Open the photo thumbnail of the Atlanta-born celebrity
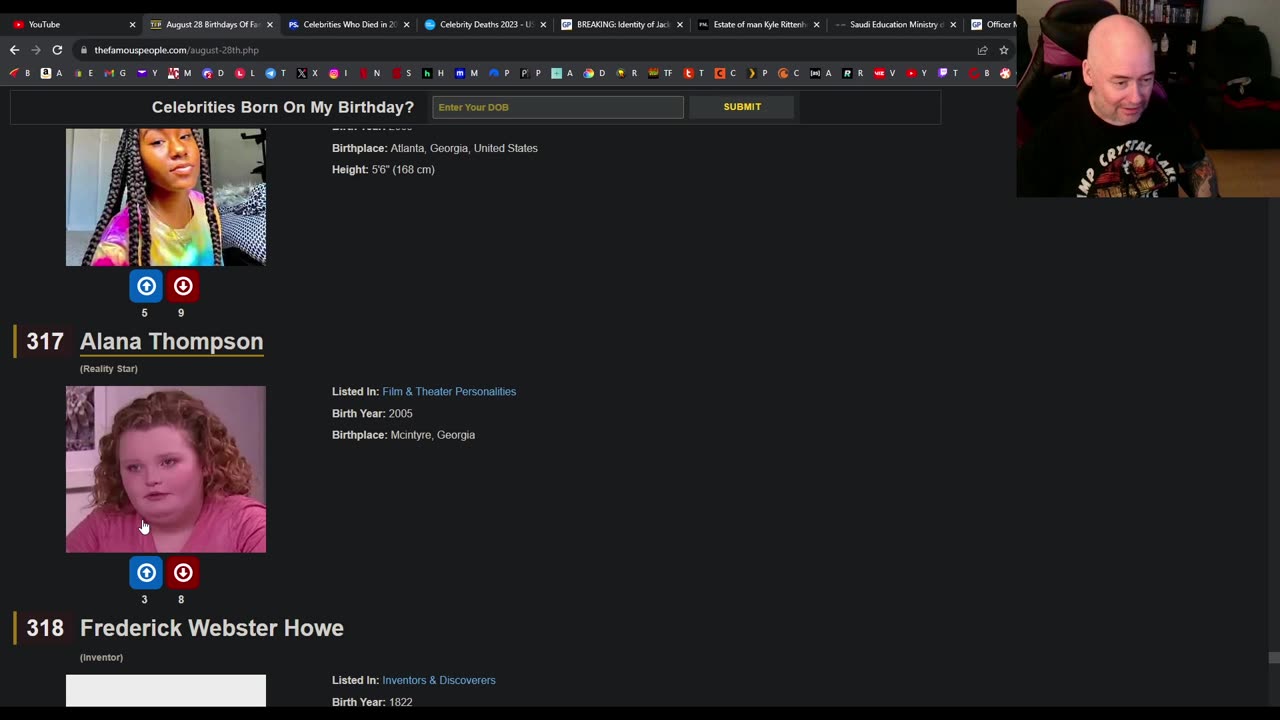 [x=166, y=197]
